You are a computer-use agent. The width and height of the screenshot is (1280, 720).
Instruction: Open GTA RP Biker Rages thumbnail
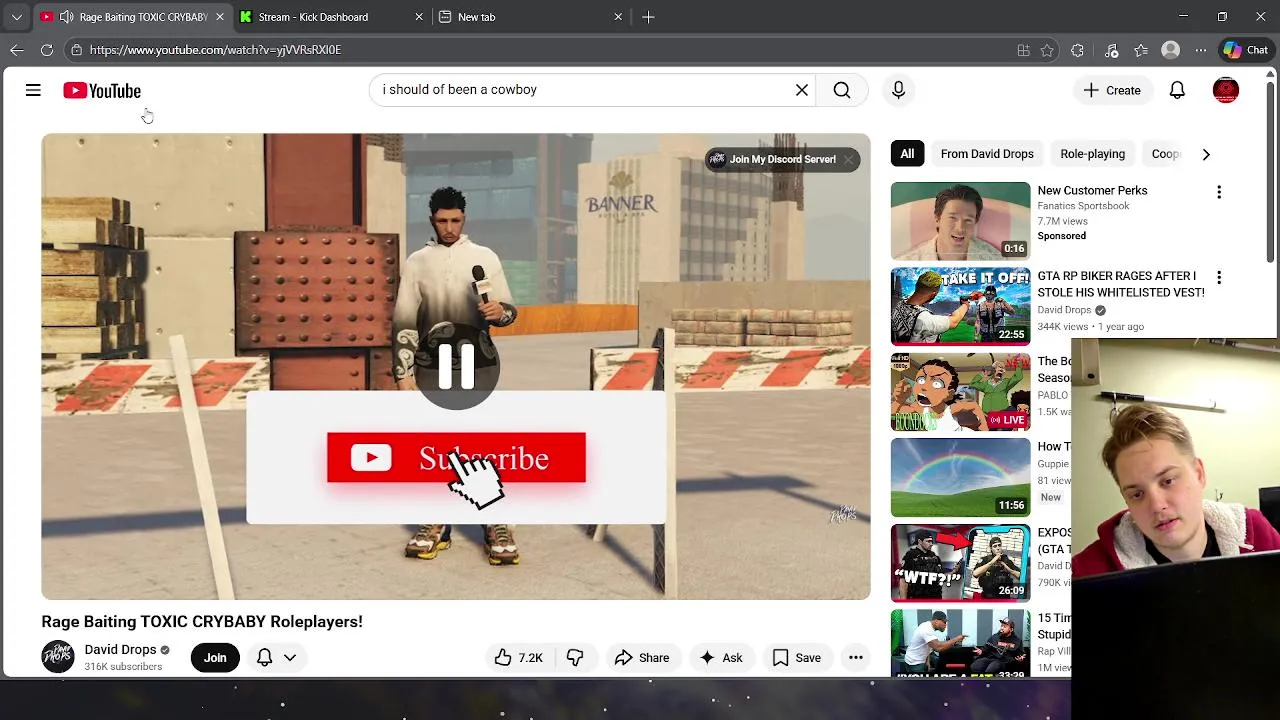(960, 306)
